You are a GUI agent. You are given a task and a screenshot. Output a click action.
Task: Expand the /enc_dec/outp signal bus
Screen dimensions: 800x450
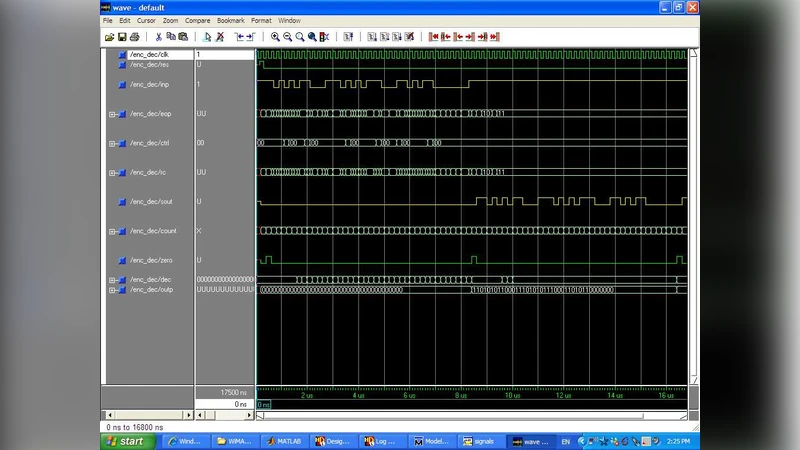point(112,289)
